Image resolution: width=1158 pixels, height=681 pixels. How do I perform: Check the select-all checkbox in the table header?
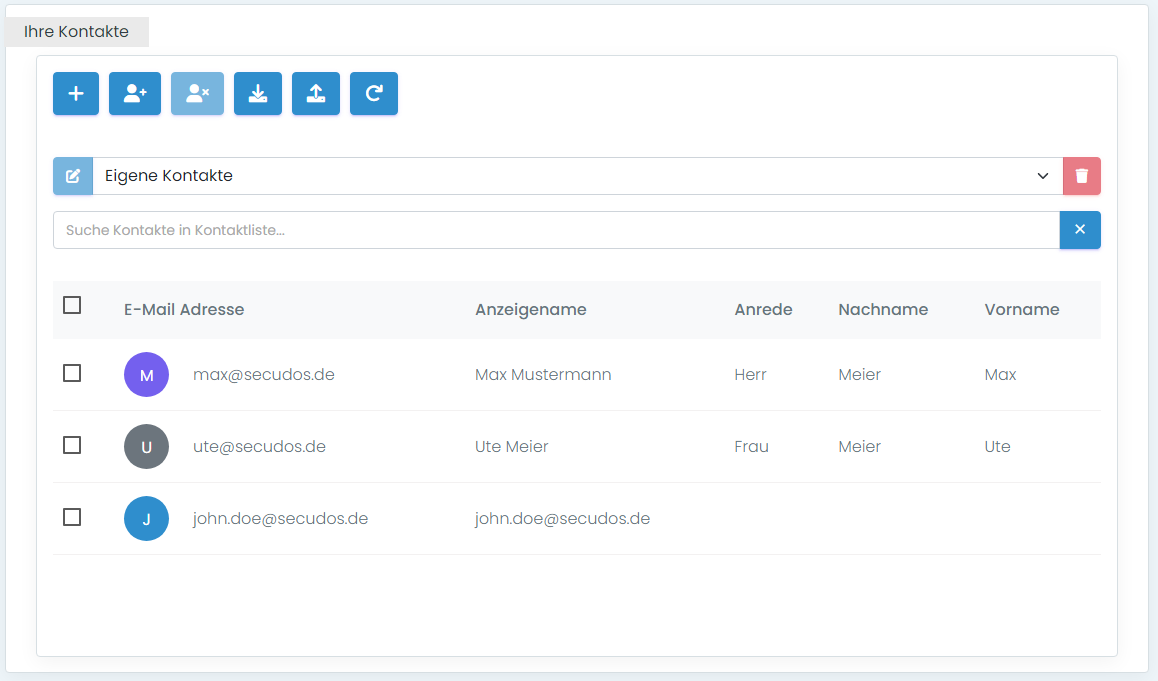tap(71, 305)
